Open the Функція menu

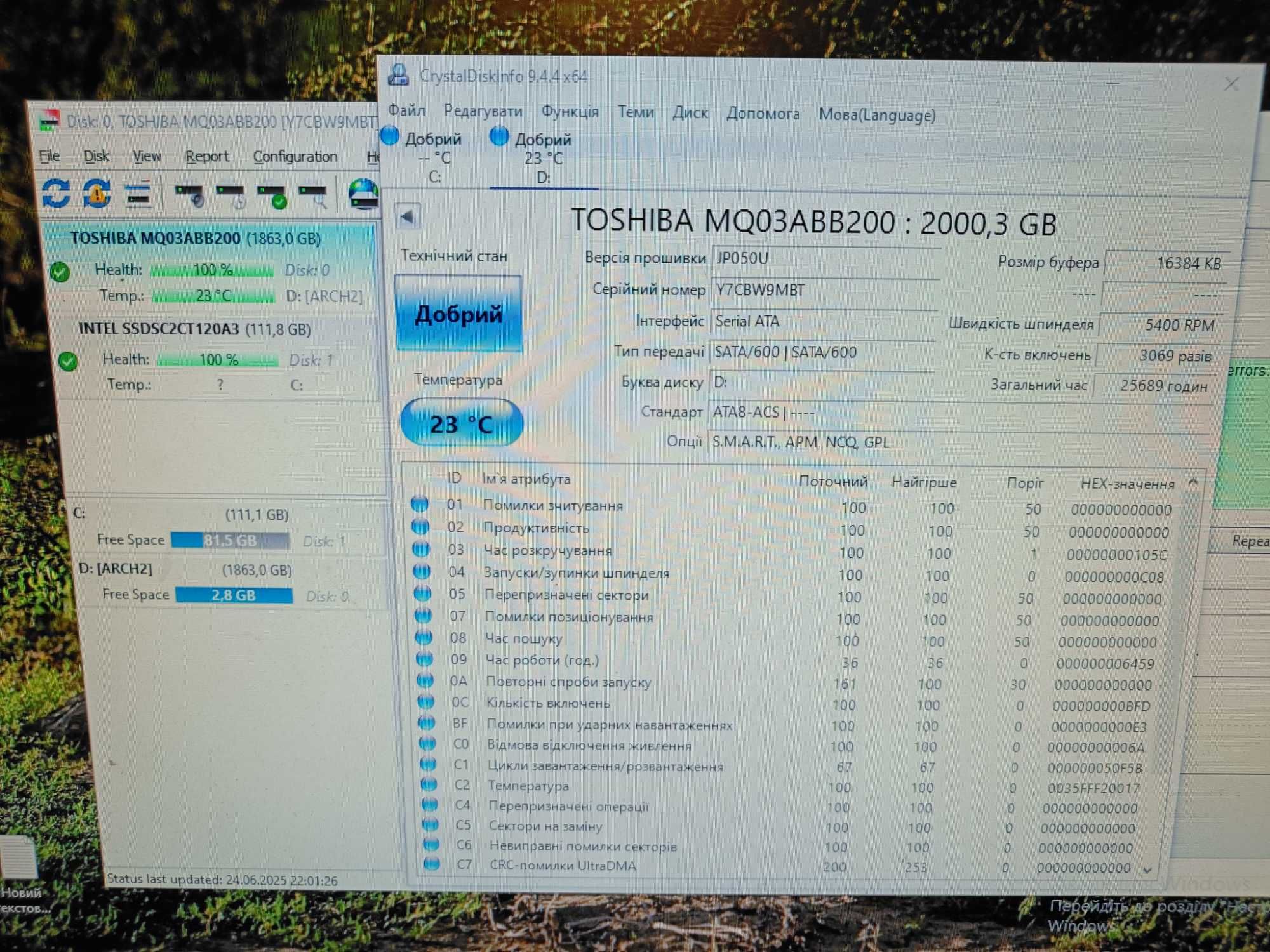[570, 112]
